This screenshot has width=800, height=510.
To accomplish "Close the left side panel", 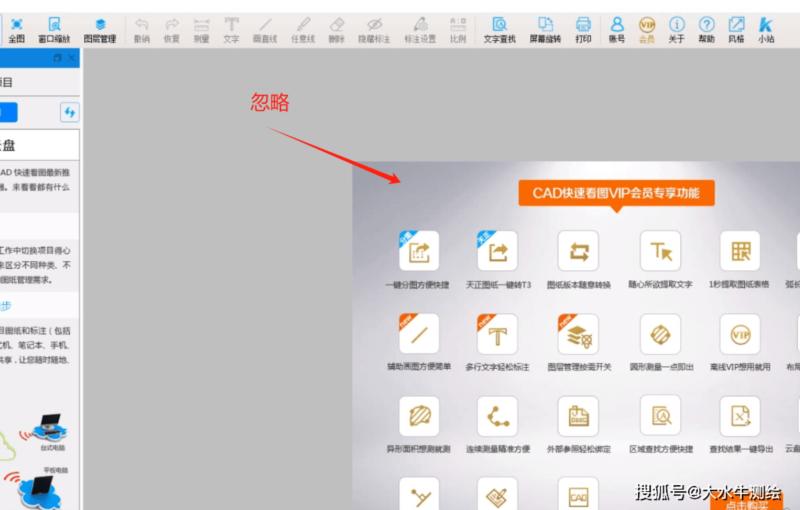I will tap(72, 58).
